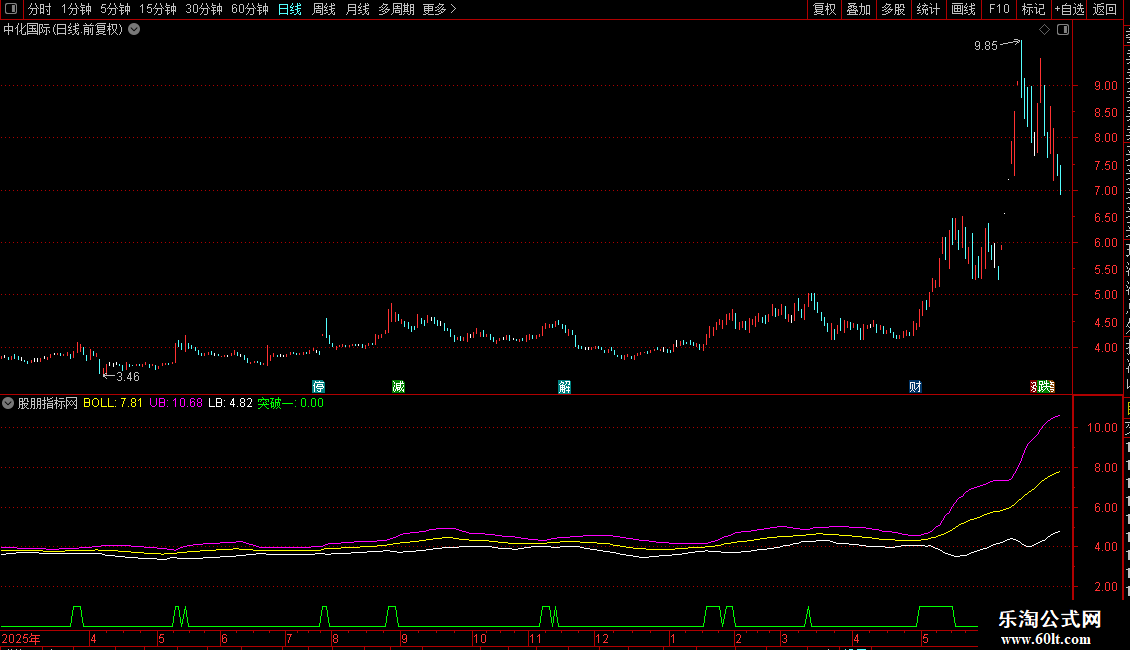Click the UB: 10.68 indicator value
Viewport: 1130px width, 650px height.
point(176,403)
